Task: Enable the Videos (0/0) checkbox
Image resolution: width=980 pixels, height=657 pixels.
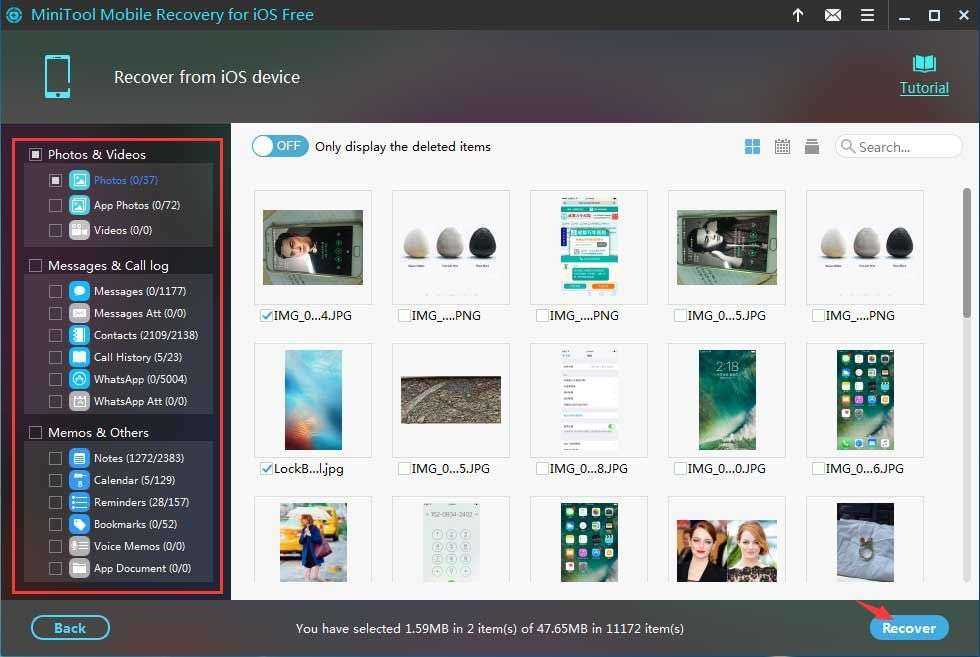Action: pos(56,230)
